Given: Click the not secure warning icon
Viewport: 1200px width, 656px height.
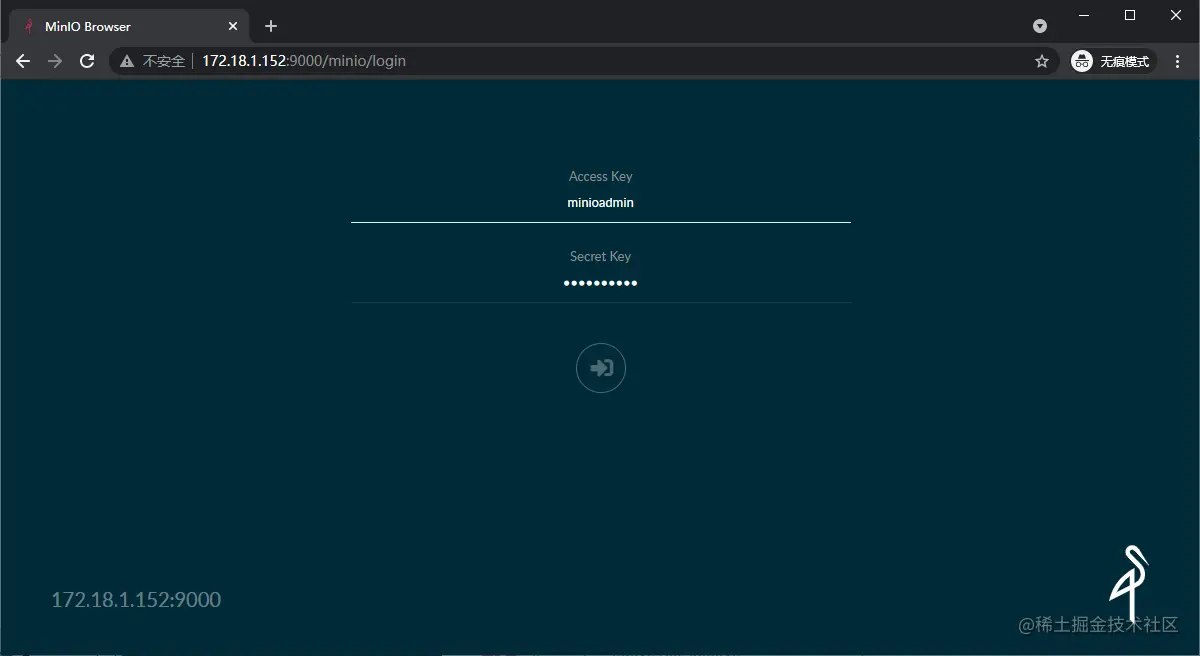Looking at the screenshot, I should click(127, 61).
